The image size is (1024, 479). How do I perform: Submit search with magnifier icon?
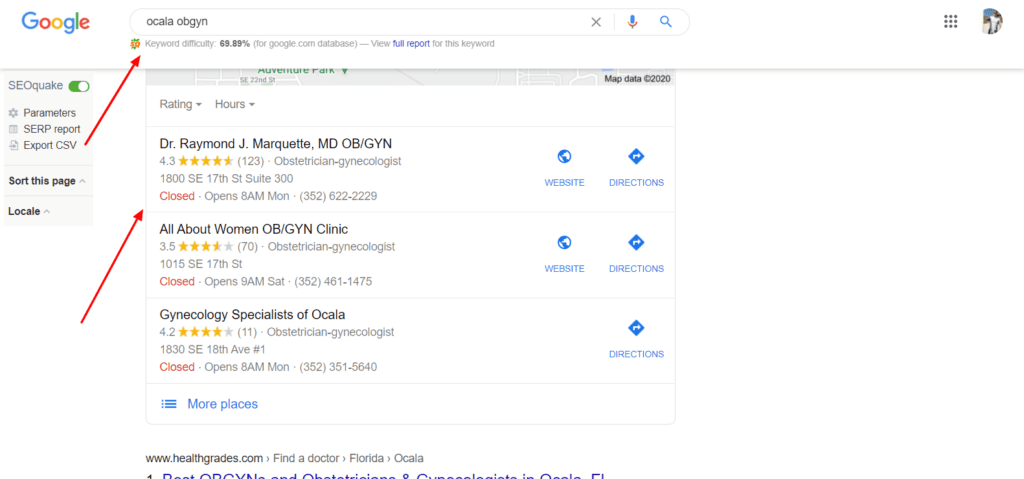click(x=665, y=22)
